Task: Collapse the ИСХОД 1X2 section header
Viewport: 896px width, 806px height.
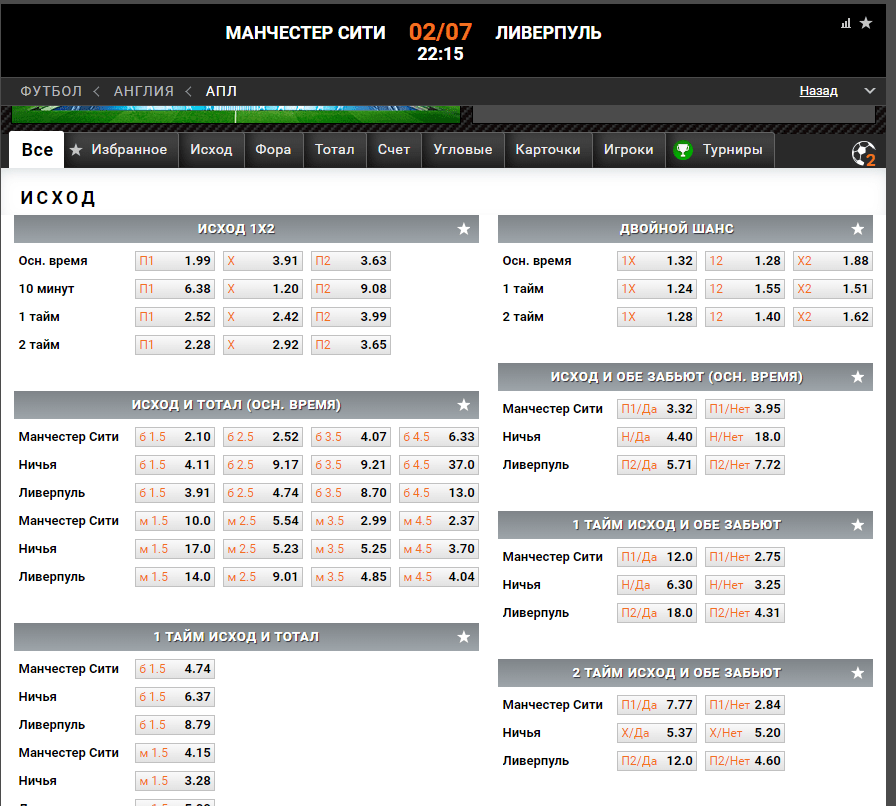Action: click(x=246, y=229)
